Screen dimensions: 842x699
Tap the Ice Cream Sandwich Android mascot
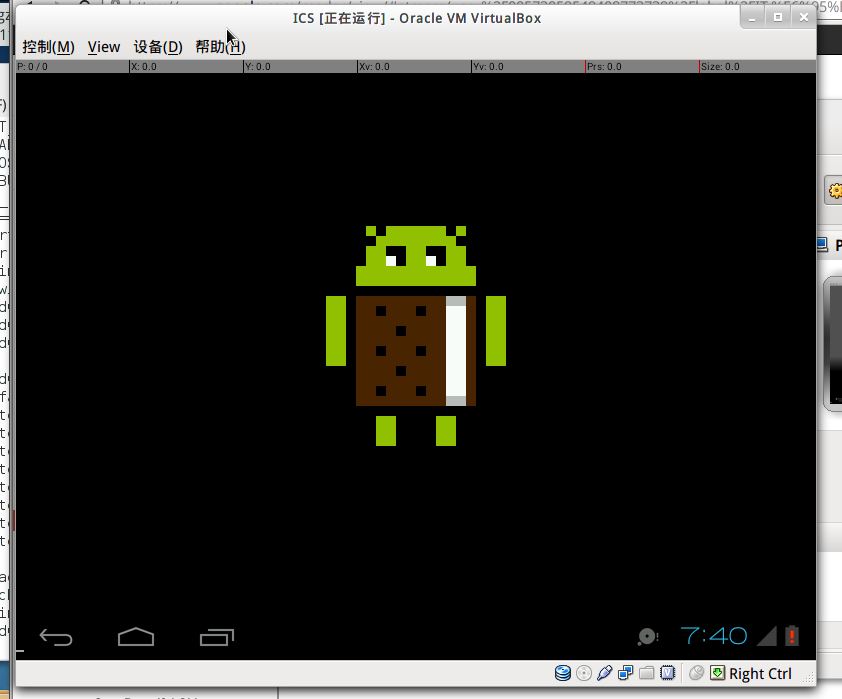click(416, 336)
